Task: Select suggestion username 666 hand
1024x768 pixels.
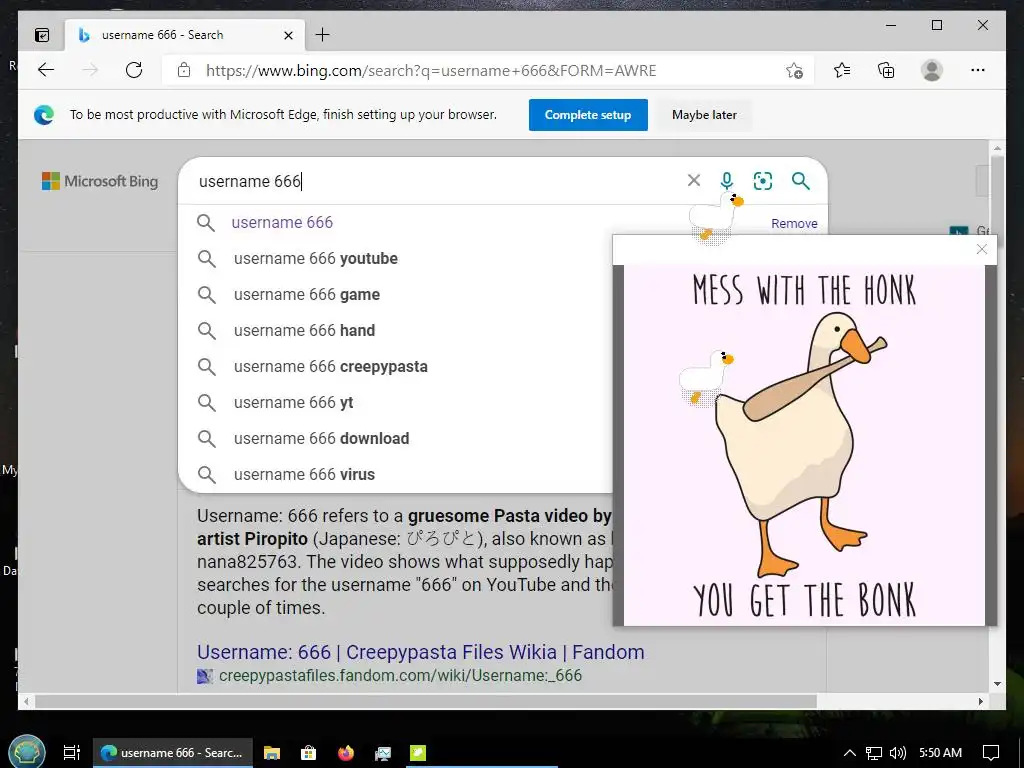Action: (304, 330)
